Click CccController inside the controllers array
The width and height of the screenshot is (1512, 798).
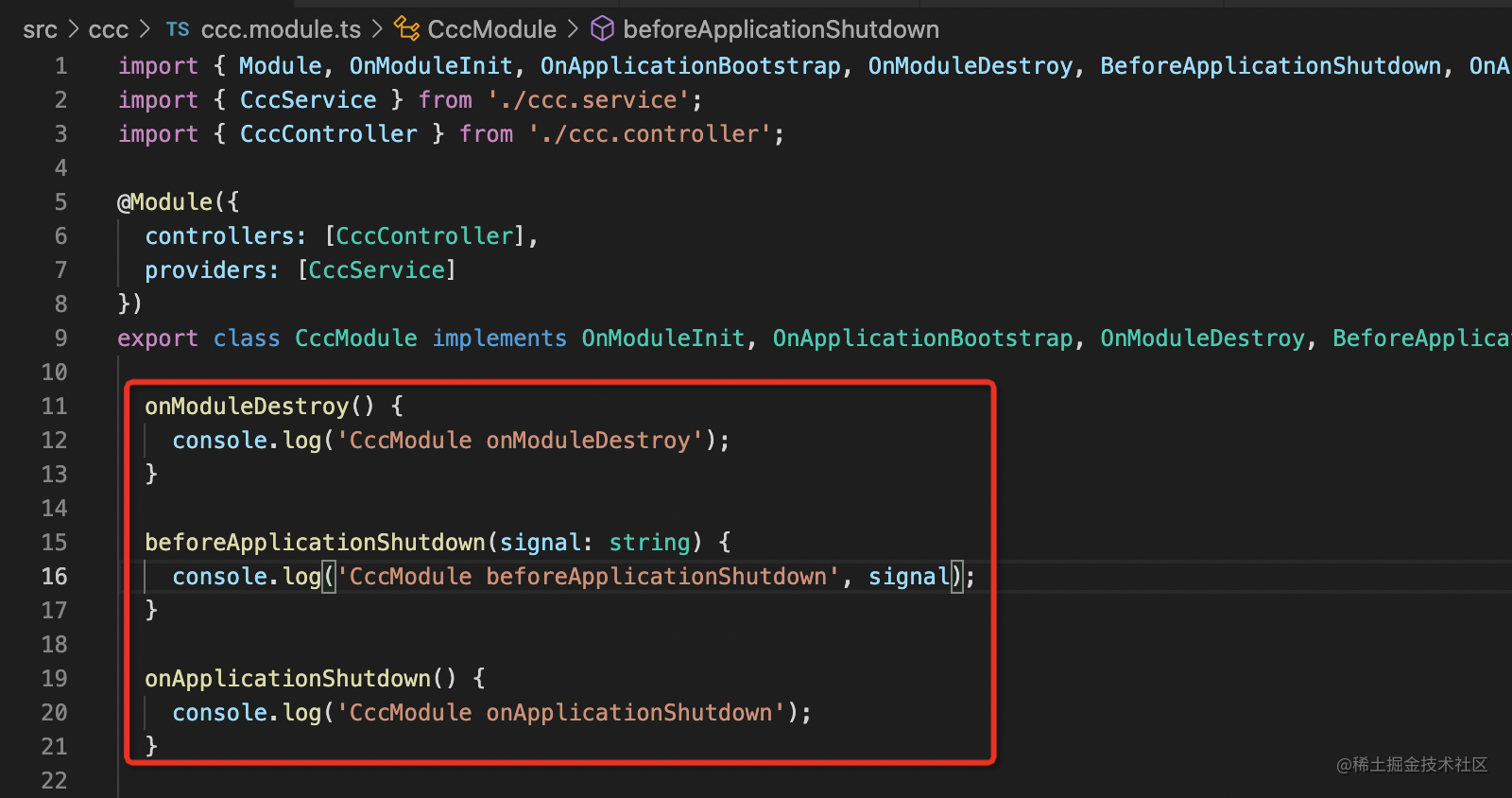424,235
